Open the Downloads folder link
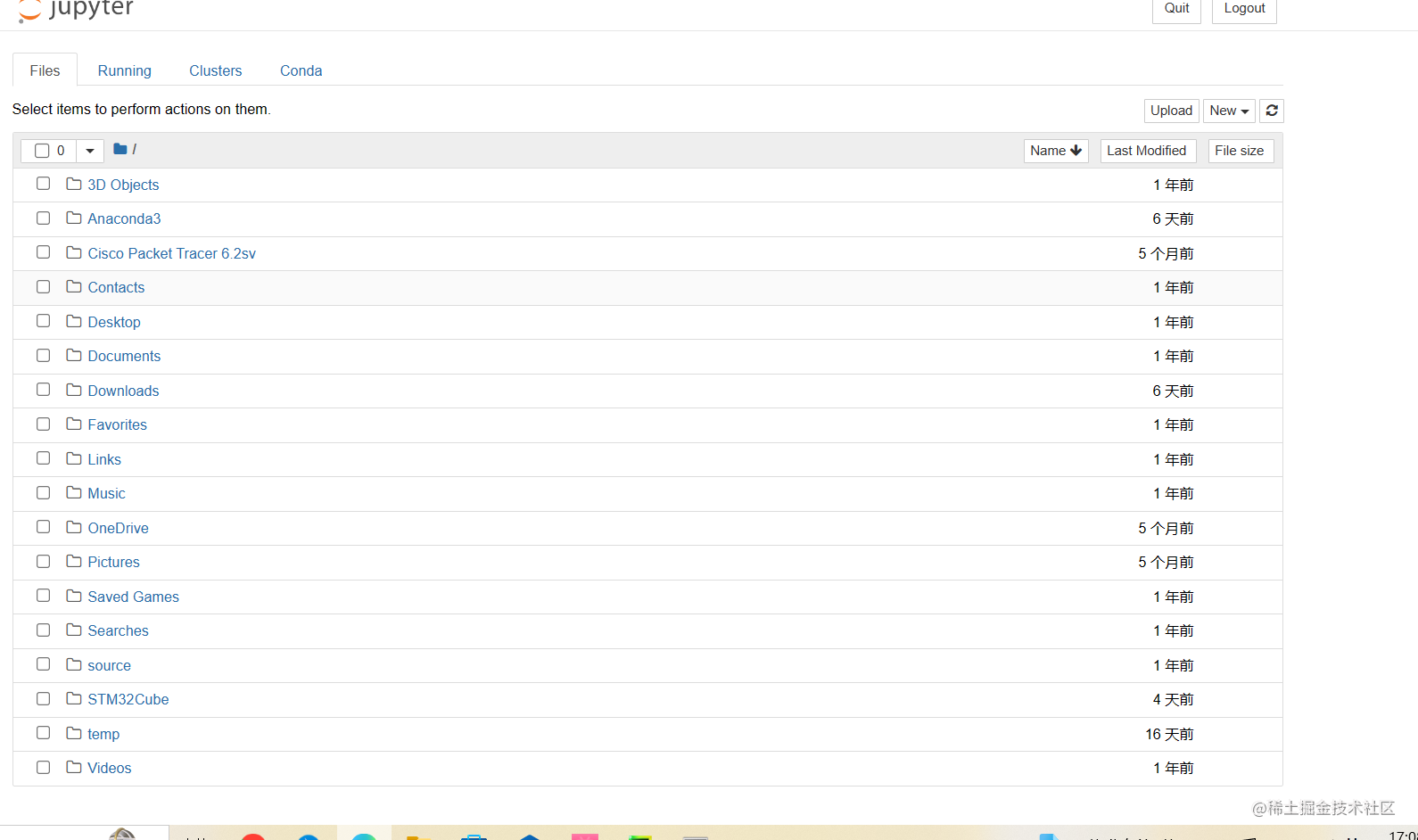 coord(123,391)
